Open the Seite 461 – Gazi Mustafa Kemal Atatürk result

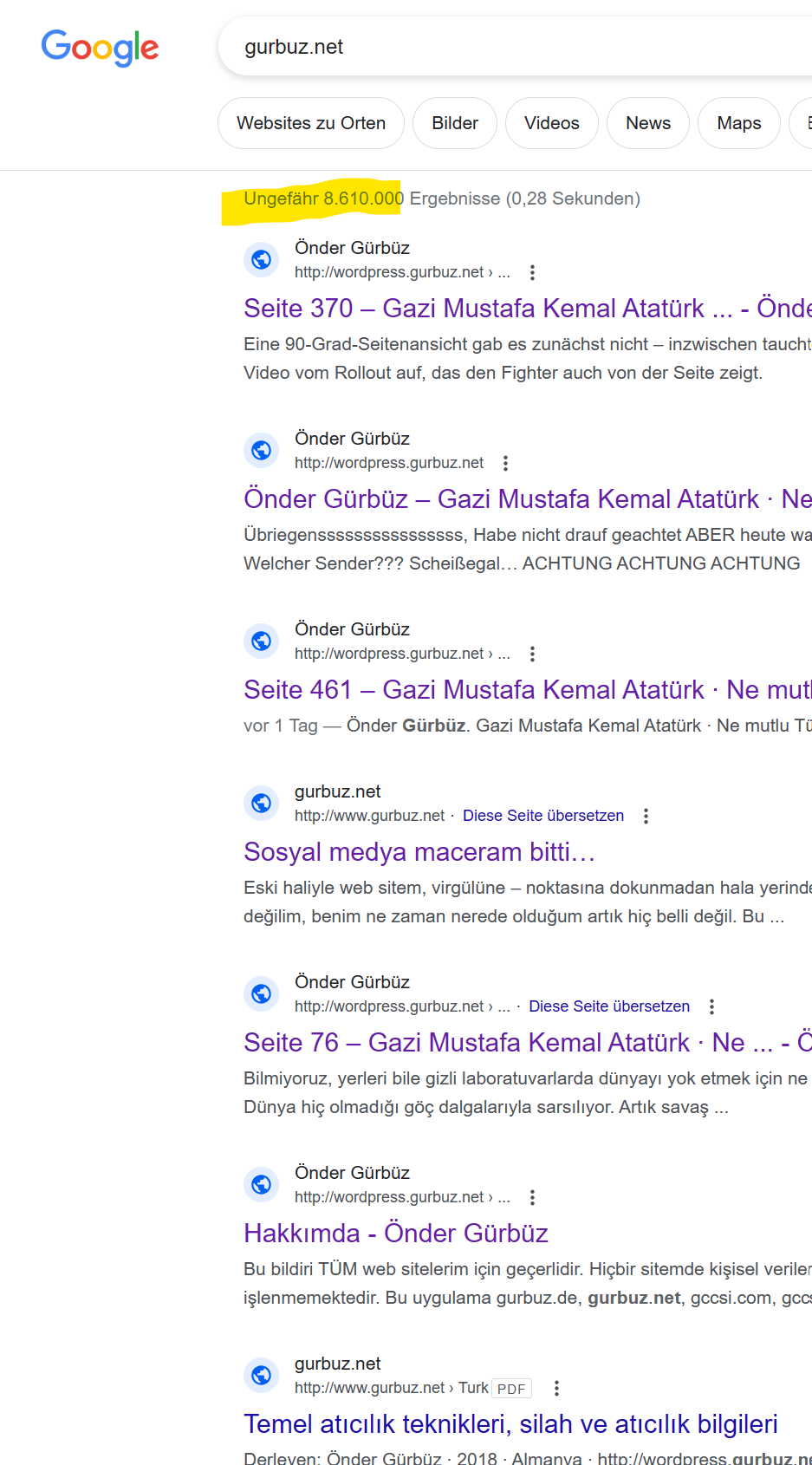528,689
